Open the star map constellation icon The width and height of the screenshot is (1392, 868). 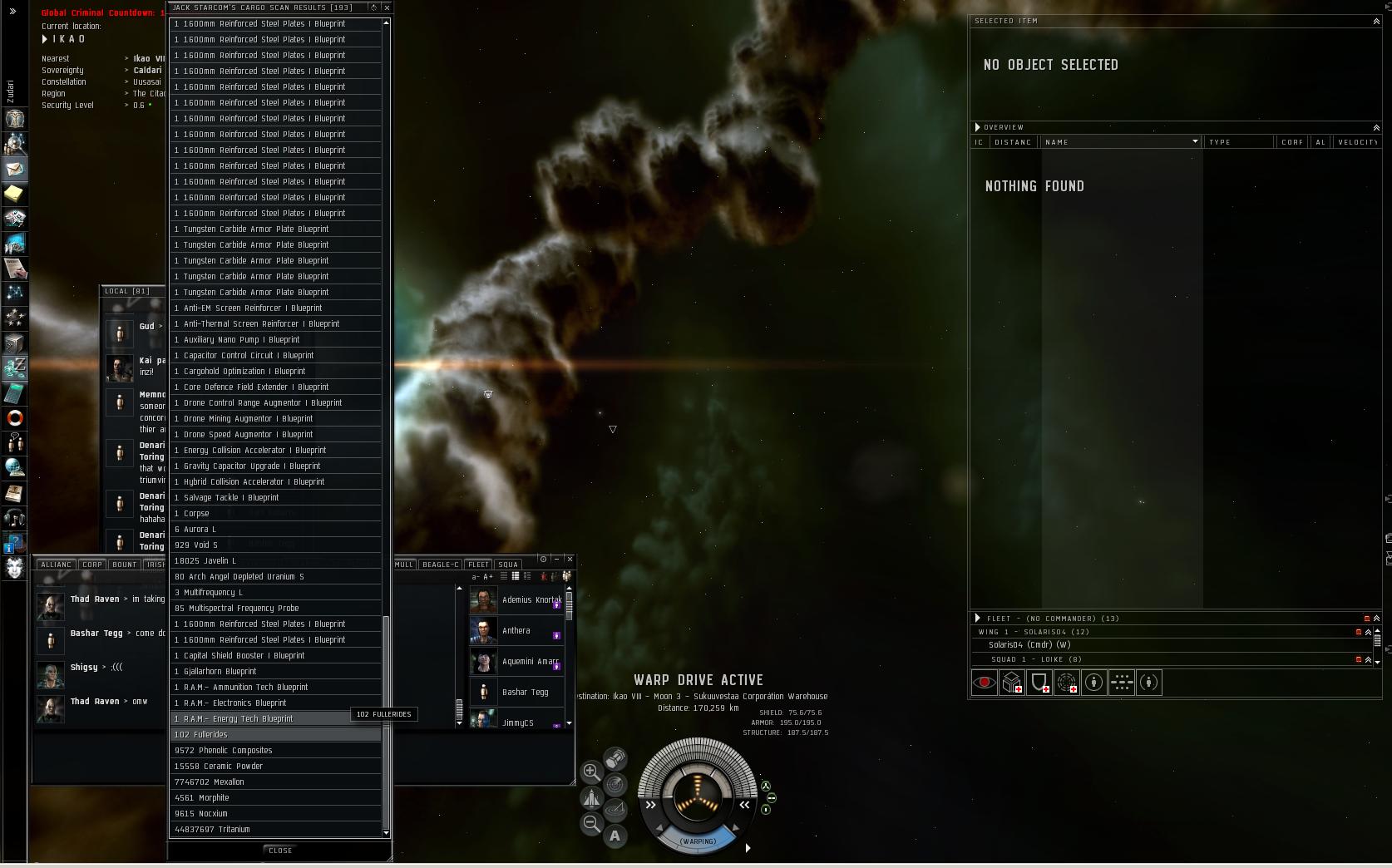click(14, 293)
